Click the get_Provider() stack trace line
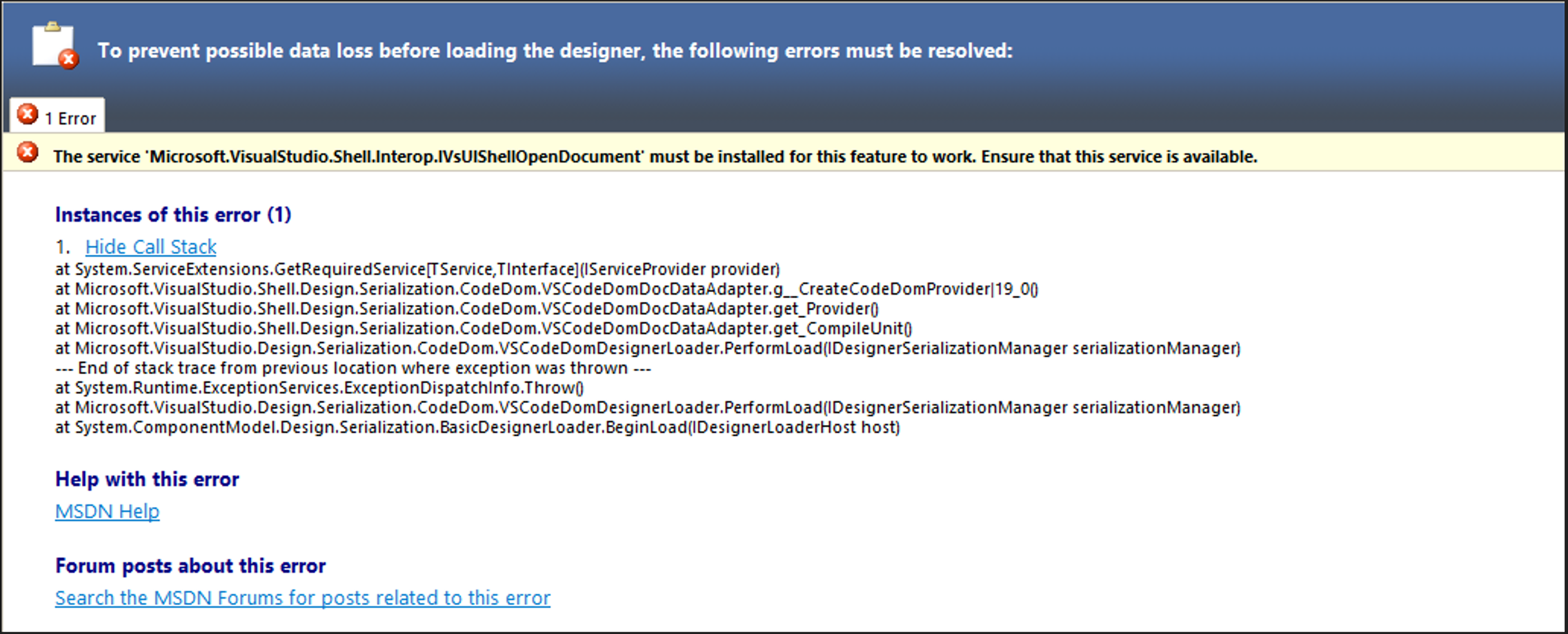This screenshot has width=1568, height=634. point(467,309)
